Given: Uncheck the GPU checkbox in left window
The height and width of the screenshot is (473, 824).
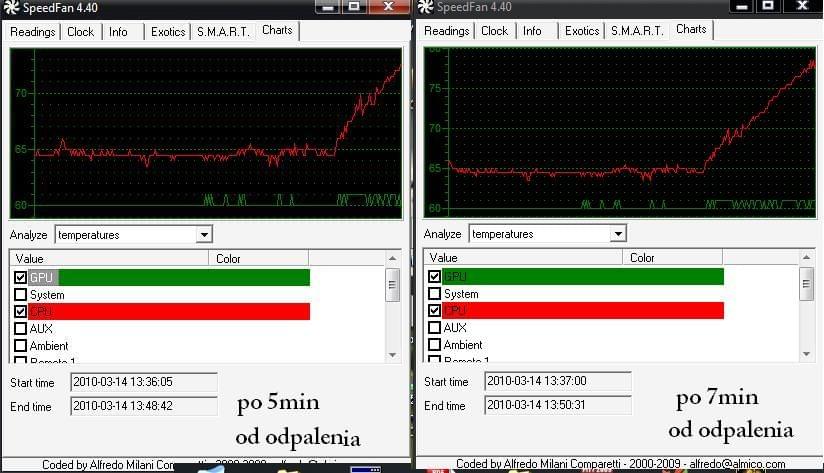Looking at the screenshot, I should click(20, 277).
